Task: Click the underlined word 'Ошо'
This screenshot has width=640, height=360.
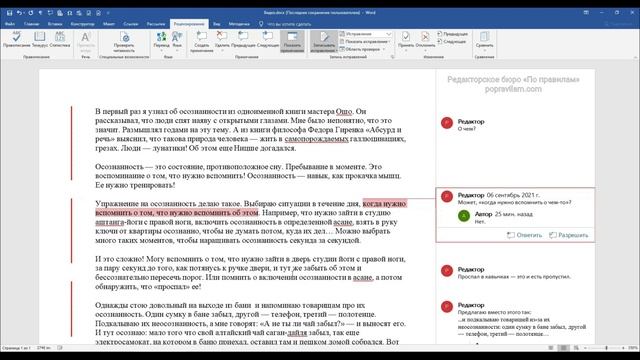Action: click(344, 111)
